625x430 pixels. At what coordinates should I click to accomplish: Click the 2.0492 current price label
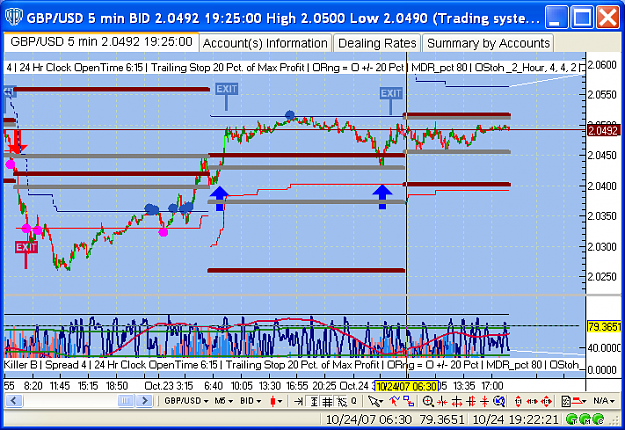[603, 131]
